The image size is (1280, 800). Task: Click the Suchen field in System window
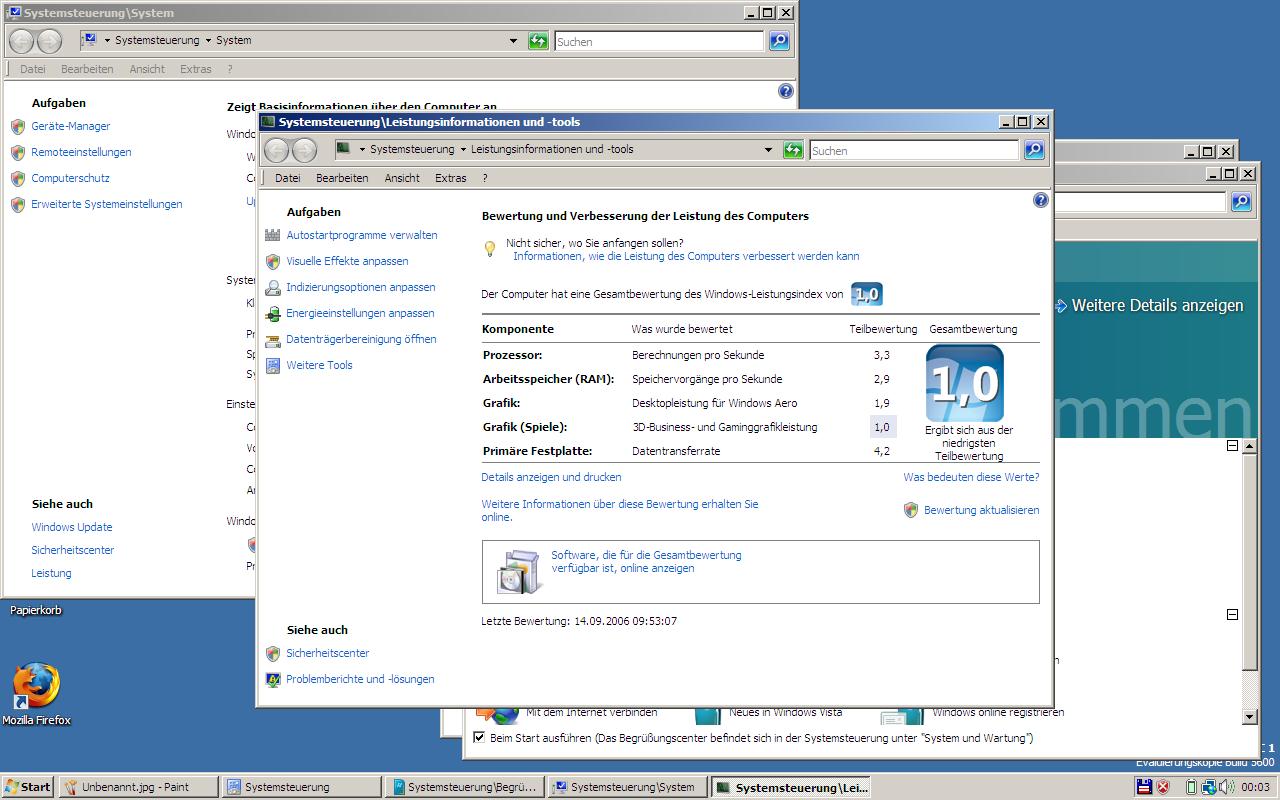(659, 41)
